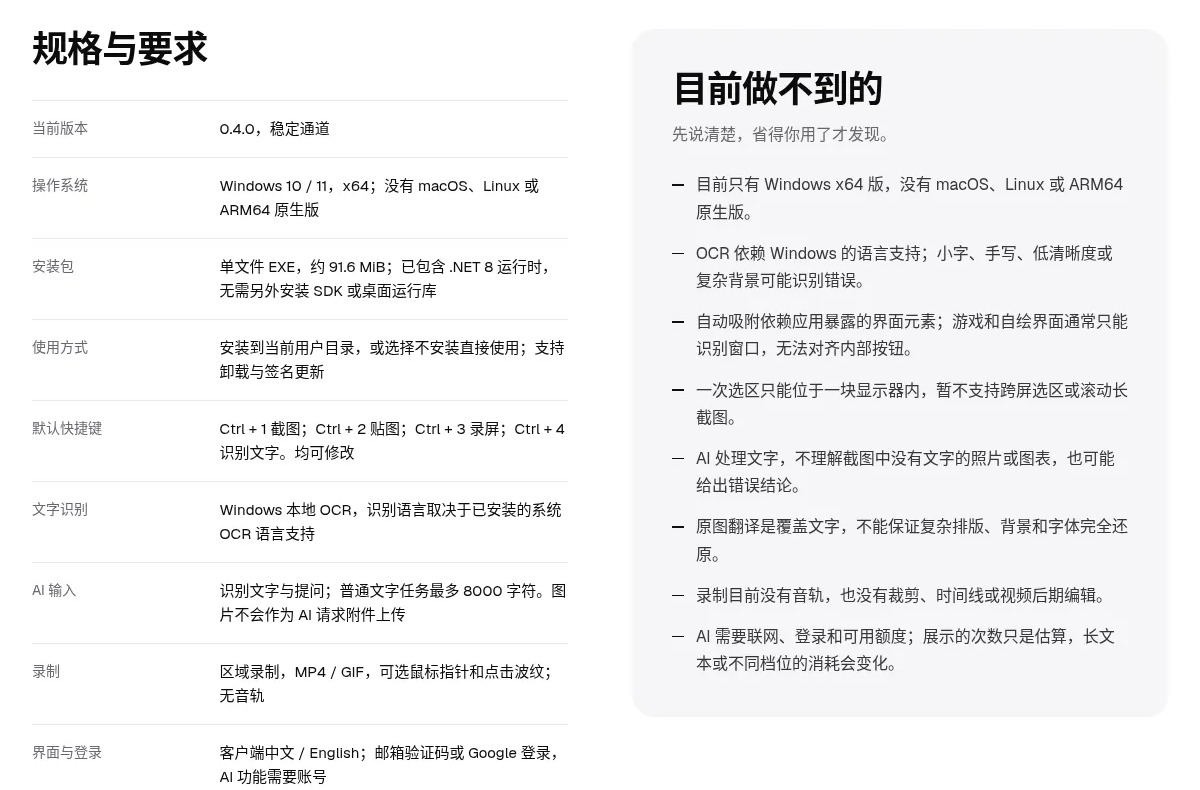Image resolution: width=1200 pixels, height=790 pixels.
Task: Click the 使用方式 row label
Action: (60, 347)
